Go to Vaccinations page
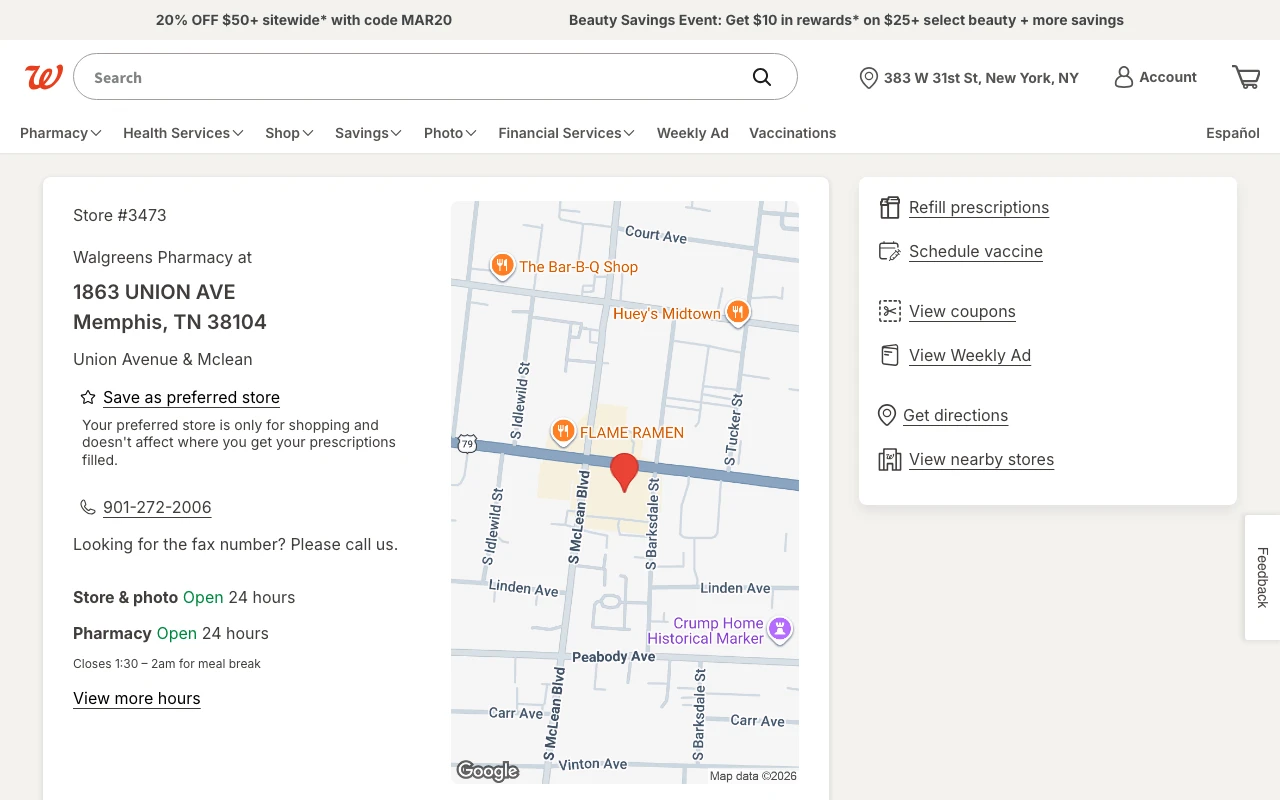The height and width of the screenshot is (800, 1280). point(792,133)
